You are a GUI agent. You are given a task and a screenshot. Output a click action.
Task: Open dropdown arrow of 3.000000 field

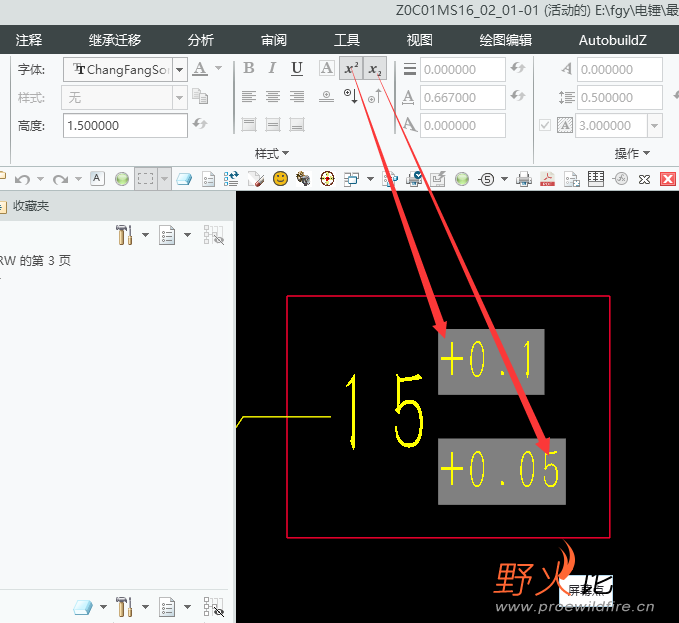click(x=655, y=126)
